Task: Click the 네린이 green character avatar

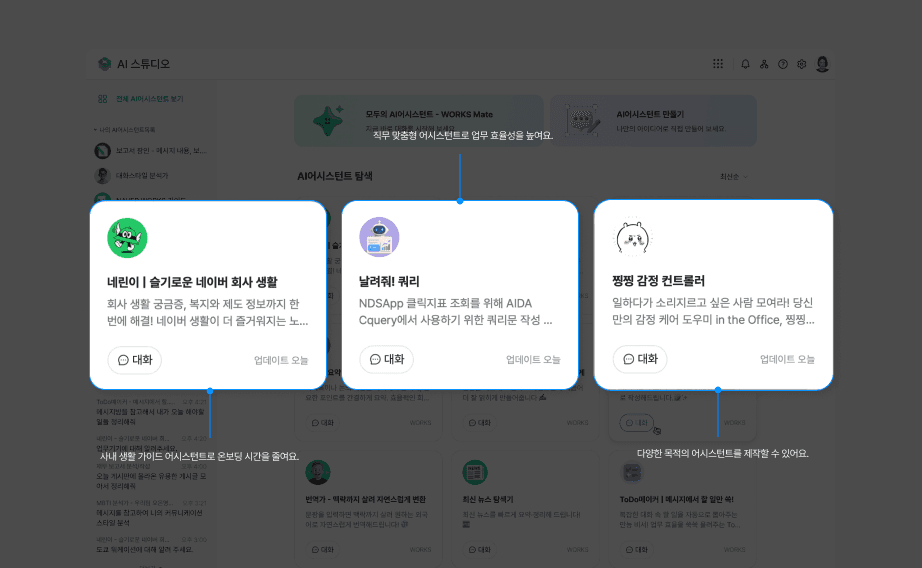Action: click(127, 238)
